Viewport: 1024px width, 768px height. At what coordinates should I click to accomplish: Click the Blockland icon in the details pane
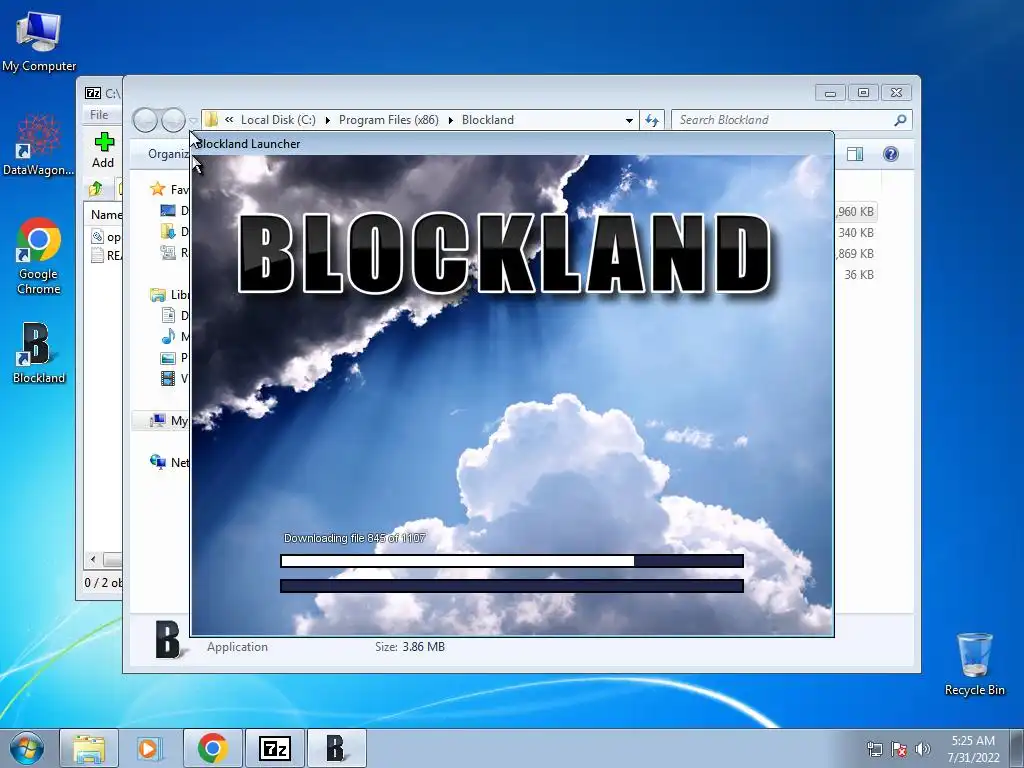pos(169,639)
